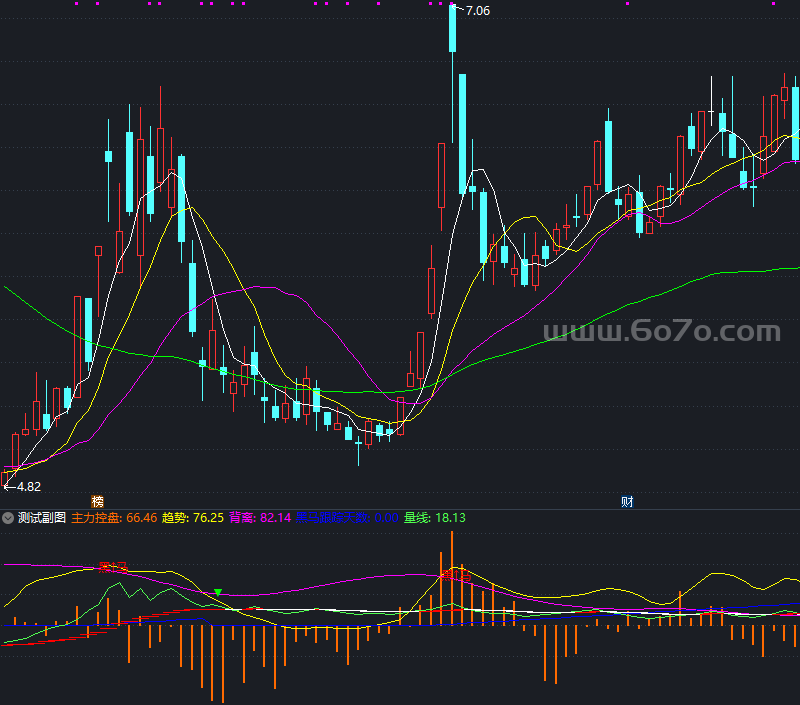The width and height of the screenshot is (800, 705).
Task: Click the 量线: 18.13 indicator value
Action: pos(435,518)
